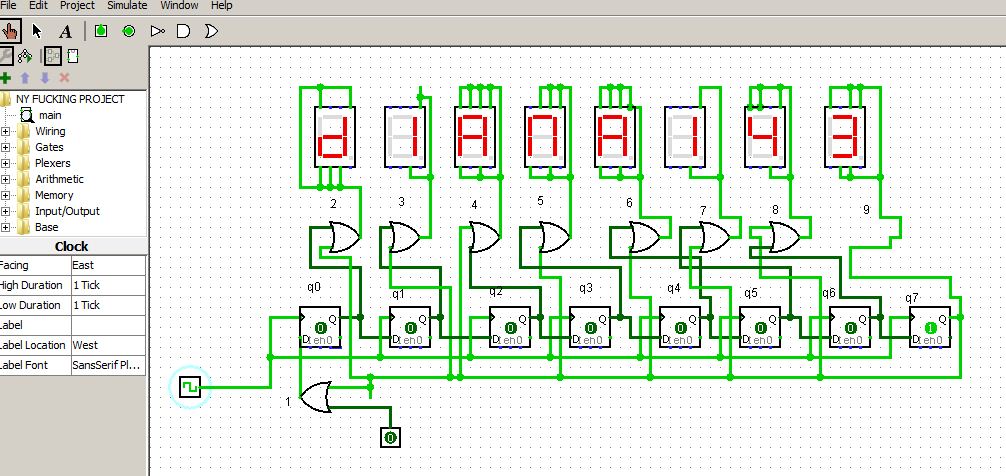Show the toolbox wrench view
The width and height of the screenshot is (1006, 476).
(6, 56)
